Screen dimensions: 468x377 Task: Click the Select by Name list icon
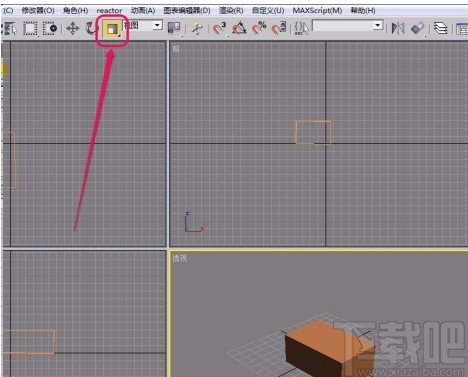pos(9,29)
